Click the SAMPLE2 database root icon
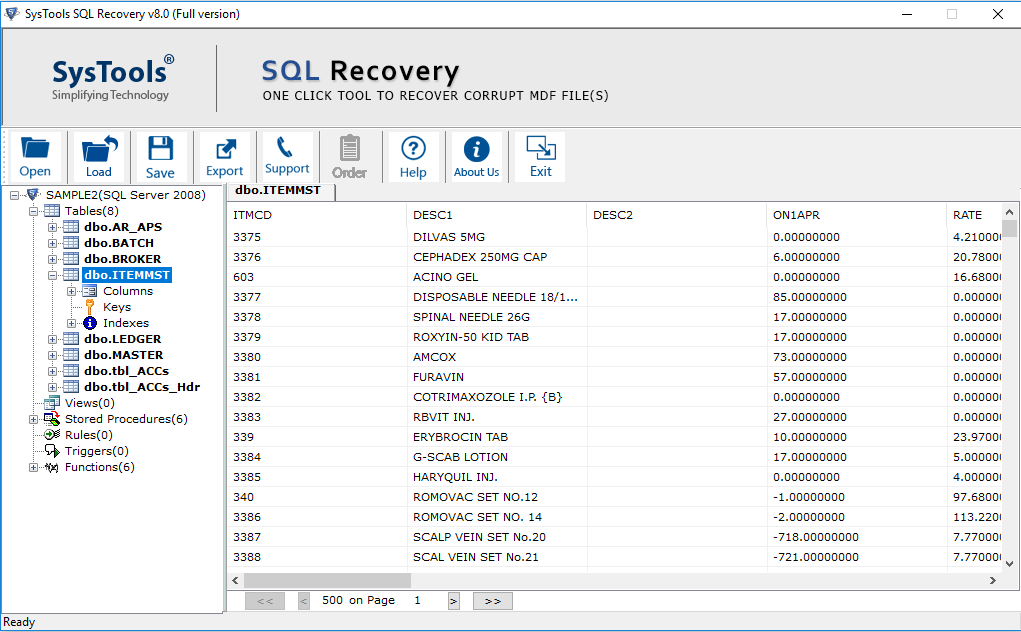Viewport: 1021px width, 632px height. pos(33,195)
